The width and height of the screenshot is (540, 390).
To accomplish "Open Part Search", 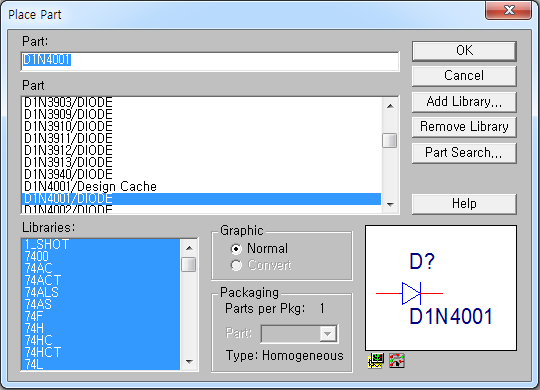I will (464, 153).
